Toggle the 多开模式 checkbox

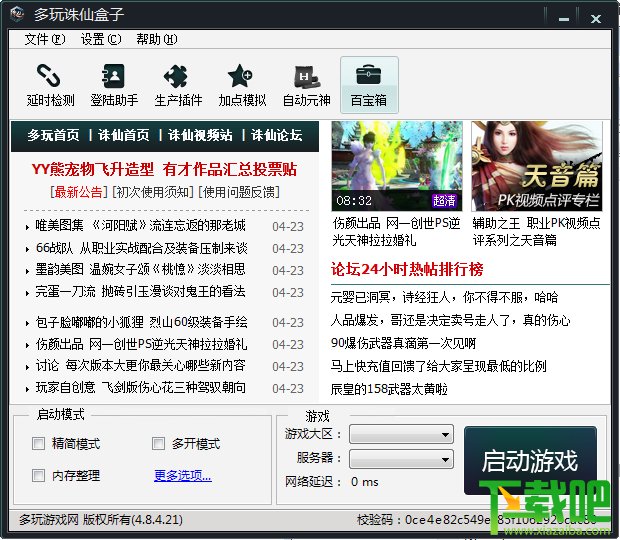(x=158, y=444)
